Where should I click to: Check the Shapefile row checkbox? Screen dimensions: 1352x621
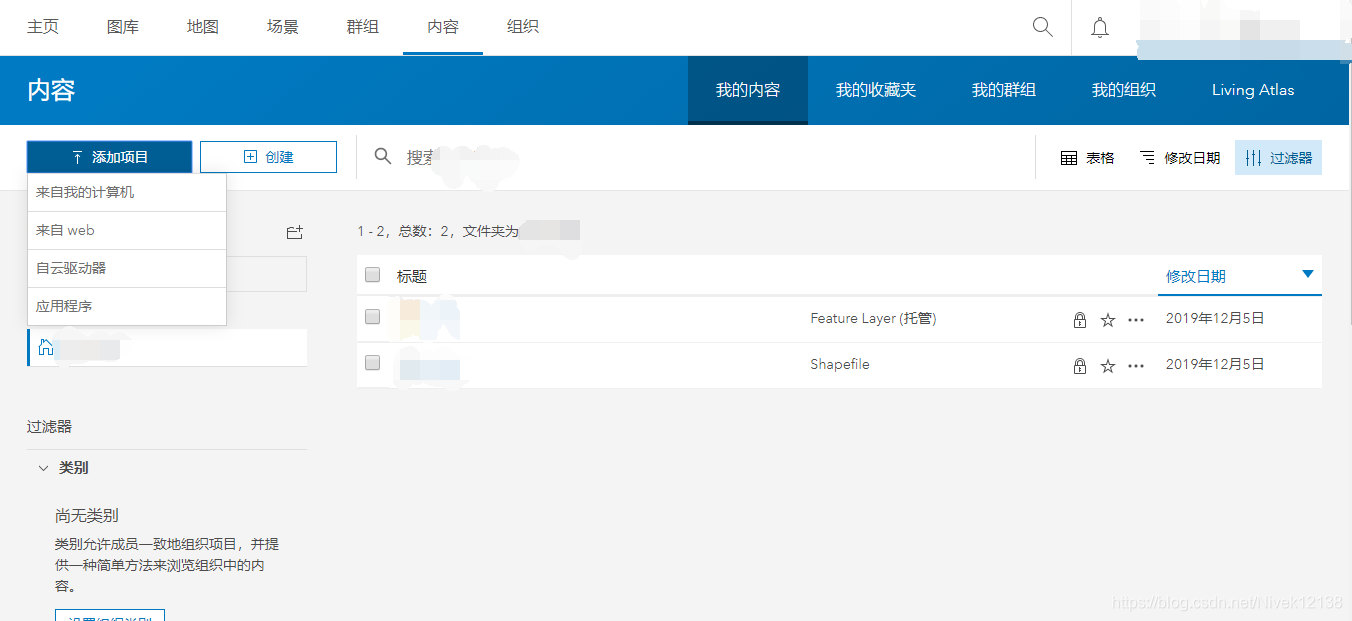(x=372, y=364)
